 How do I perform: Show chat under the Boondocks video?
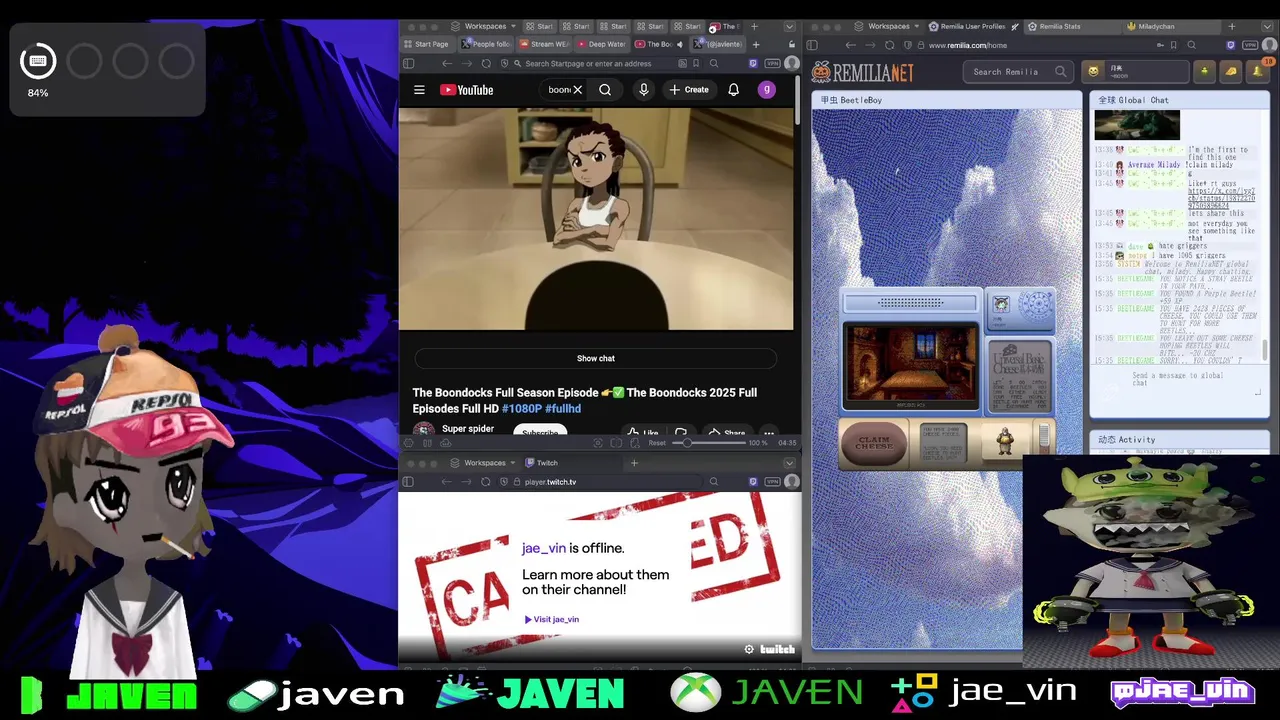coord(596,358)
